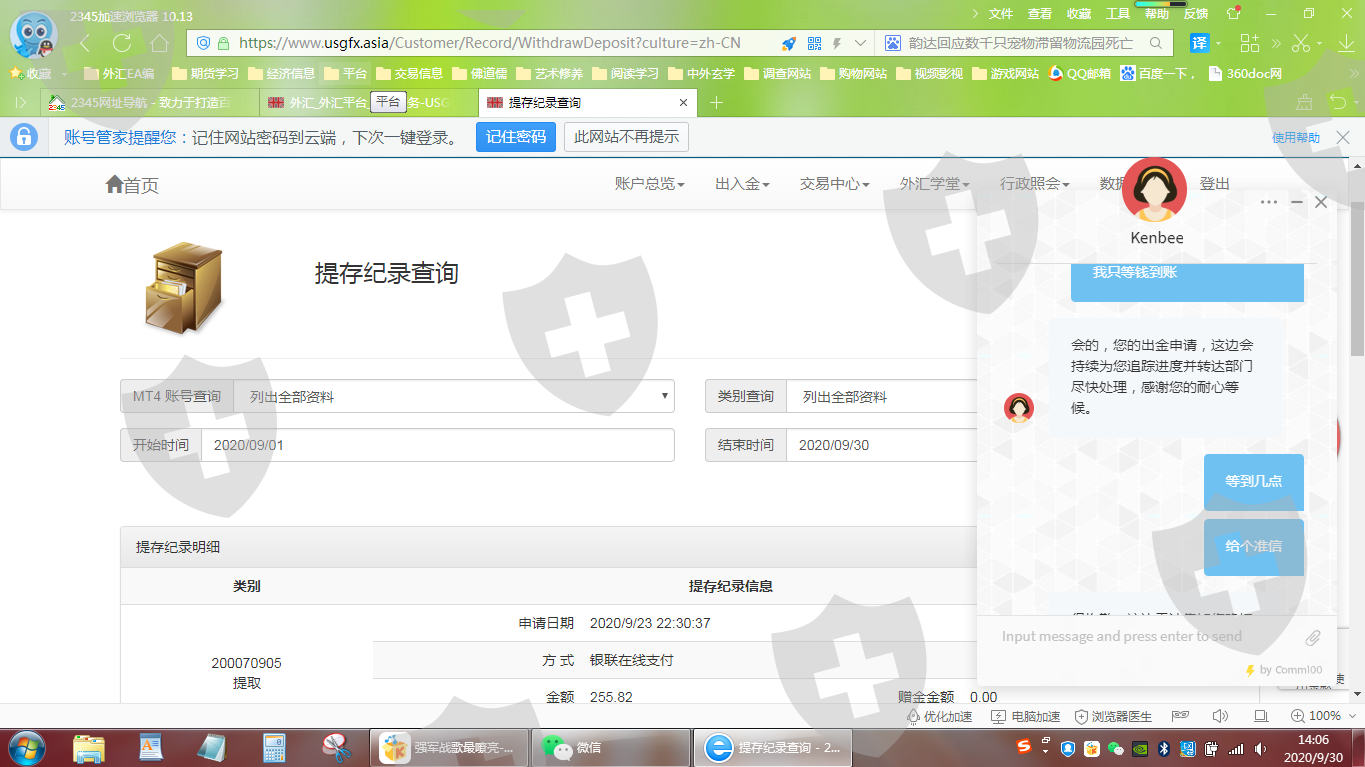Open the QR code icon in address bar
This screenshot has height=767, width=1365.
click(814, 43)
